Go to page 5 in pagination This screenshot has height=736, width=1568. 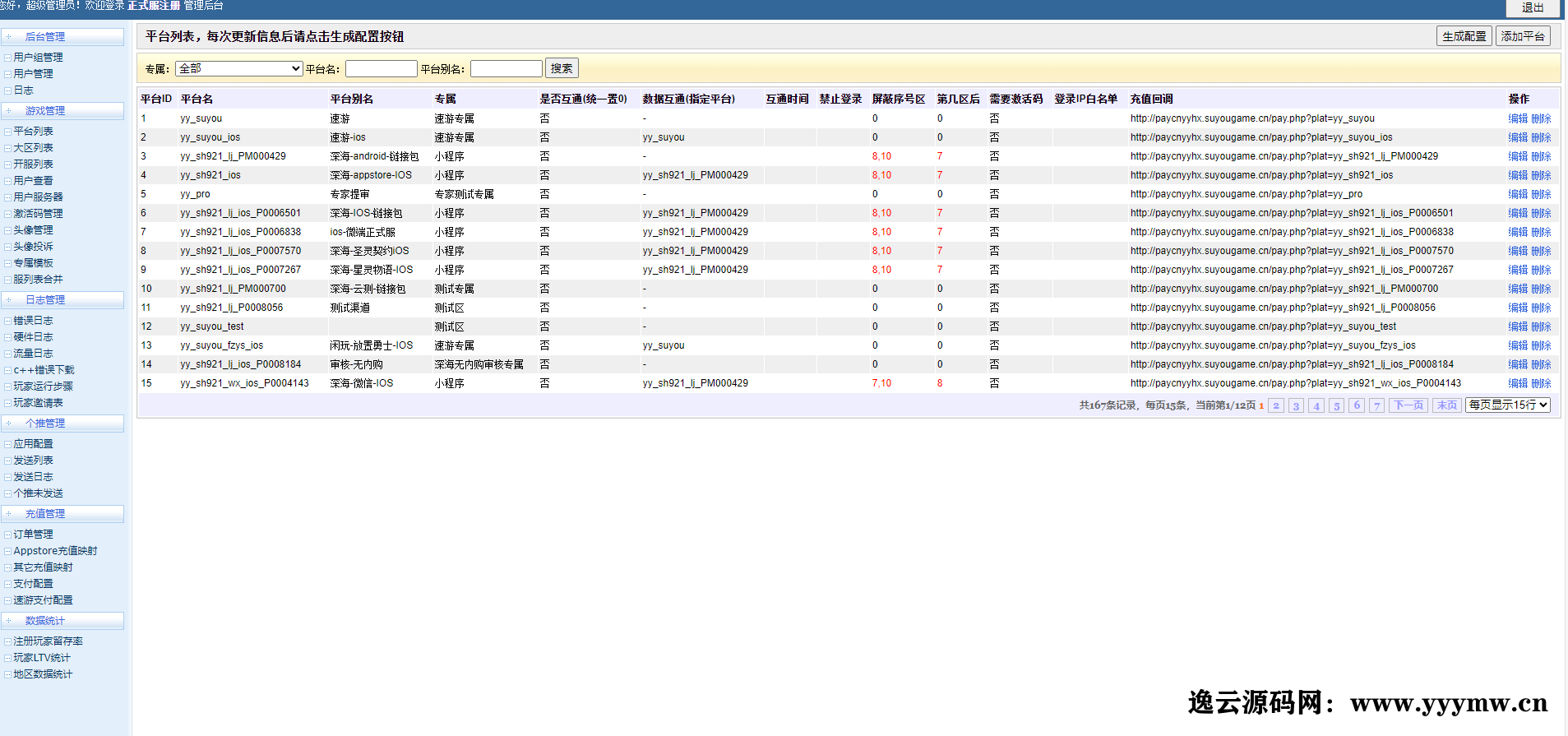(1337, 405)
